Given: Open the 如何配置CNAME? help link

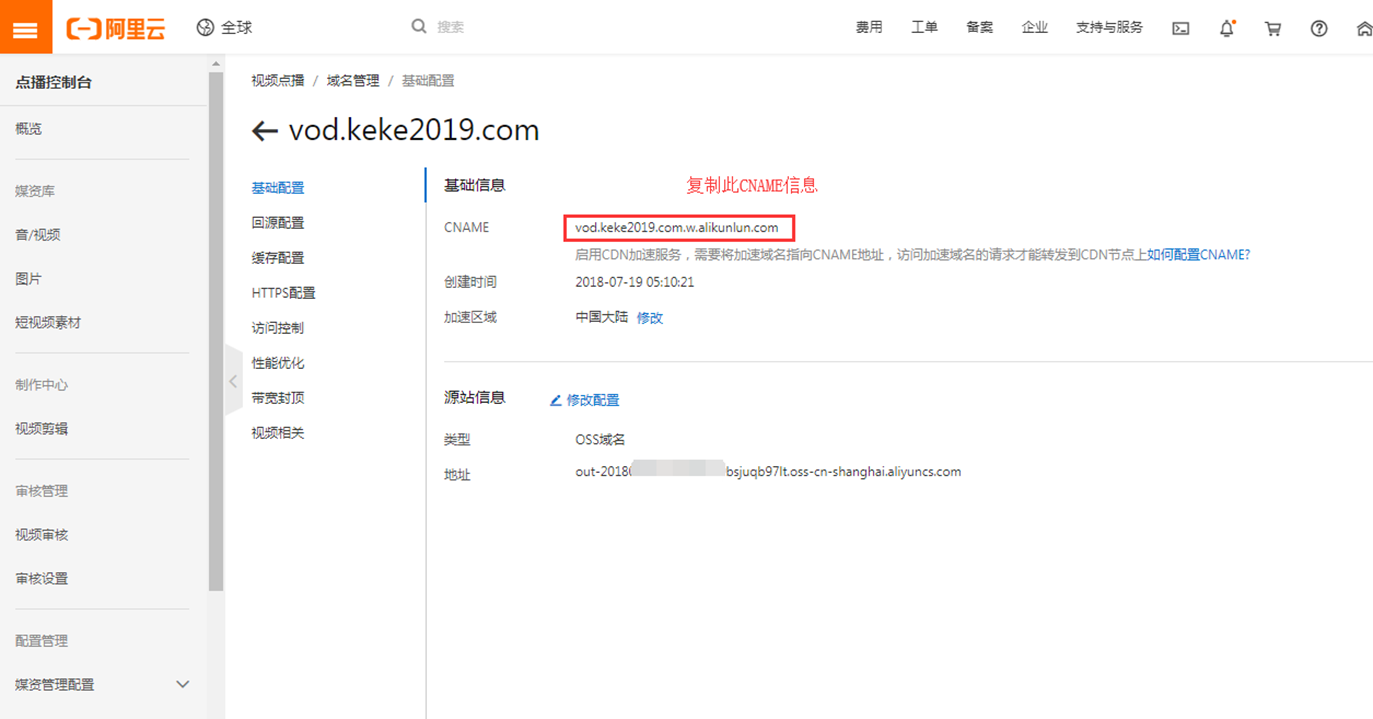Looking at the screenshot, I should point(1198,255).
